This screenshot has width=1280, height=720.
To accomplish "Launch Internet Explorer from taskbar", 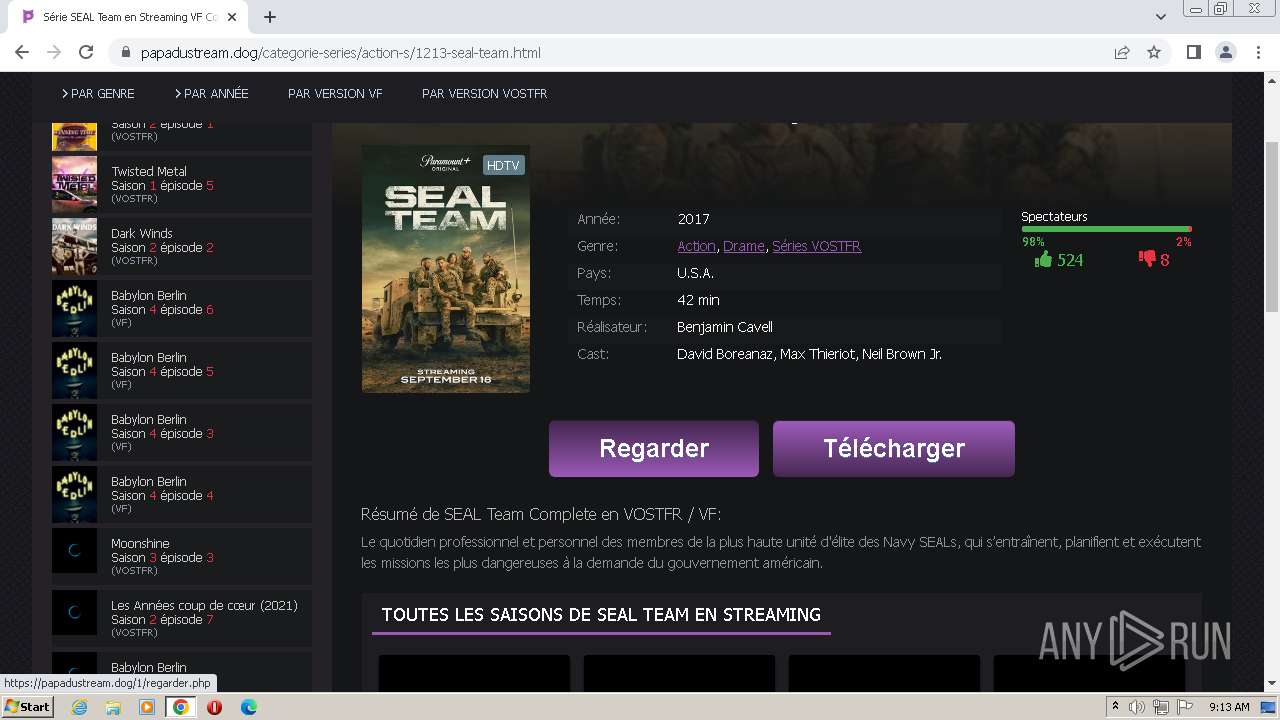I will (x=80, y=707).
